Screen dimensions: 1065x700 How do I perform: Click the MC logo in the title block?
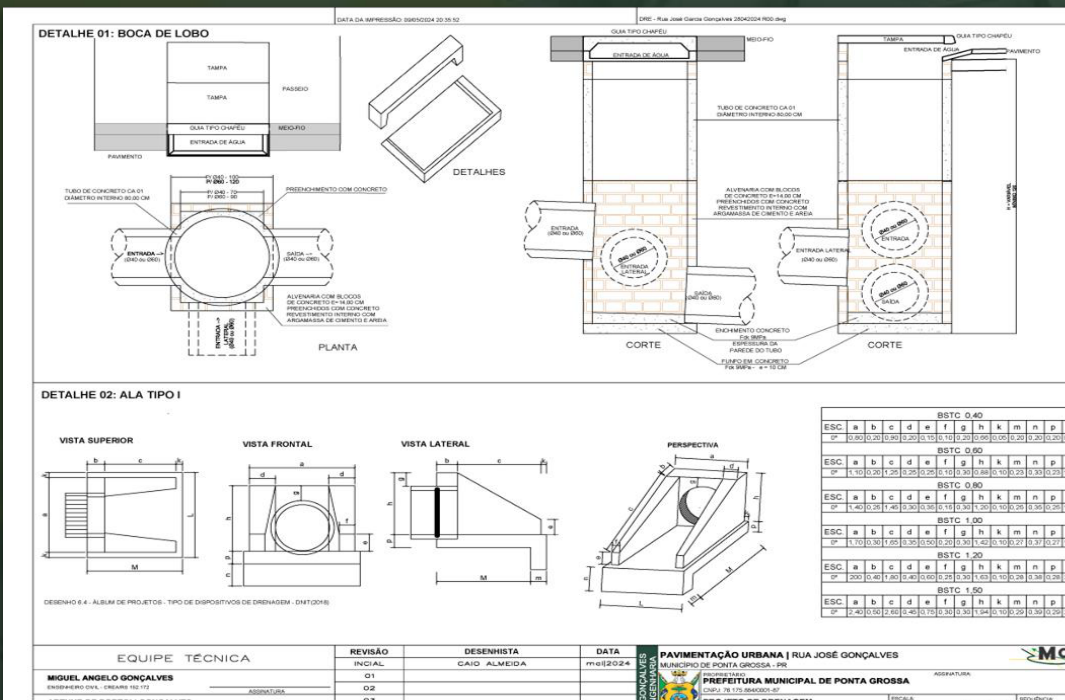[x=1045, y=655]
